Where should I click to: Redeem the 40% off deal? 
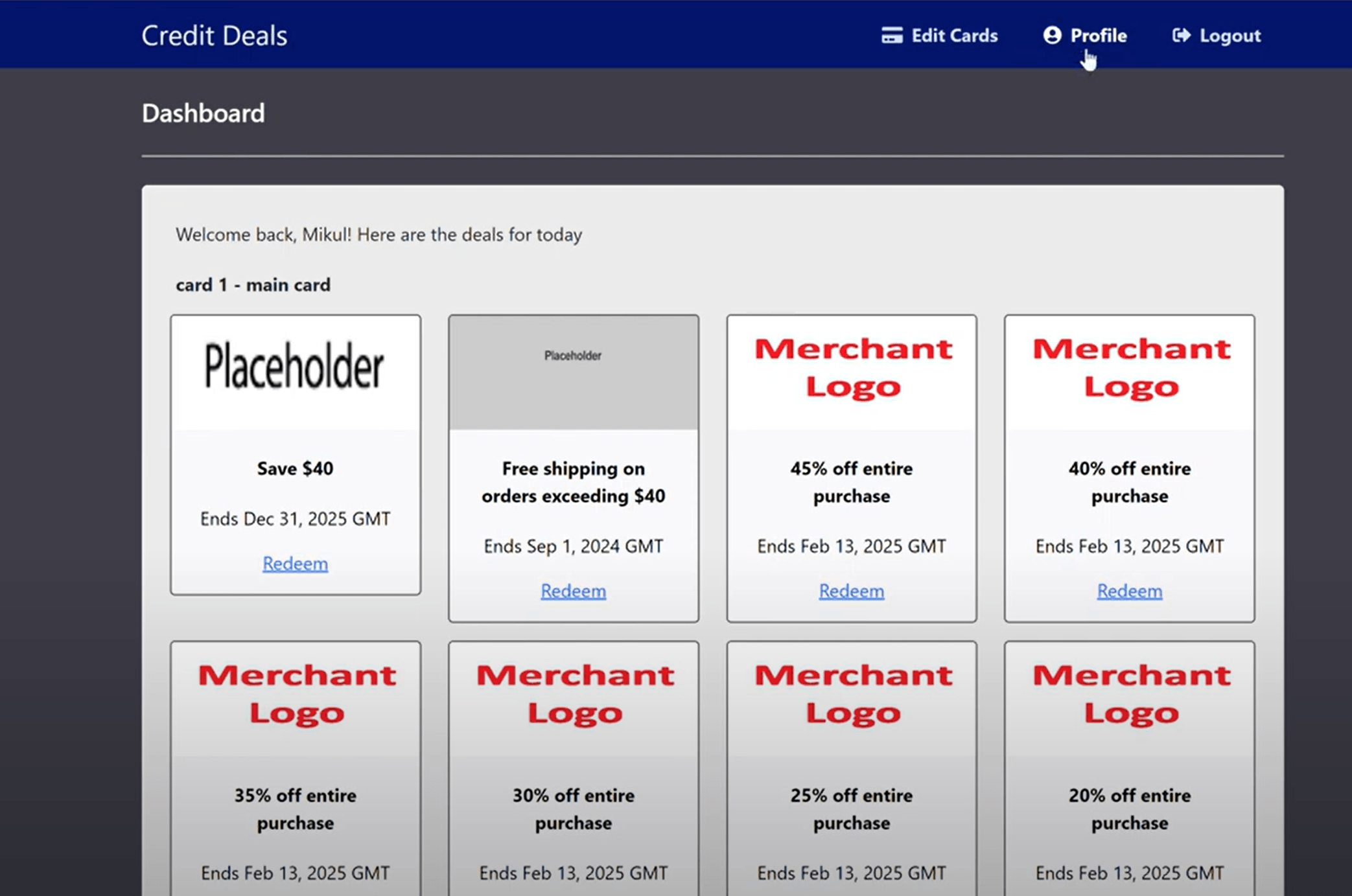point(1129,591)
